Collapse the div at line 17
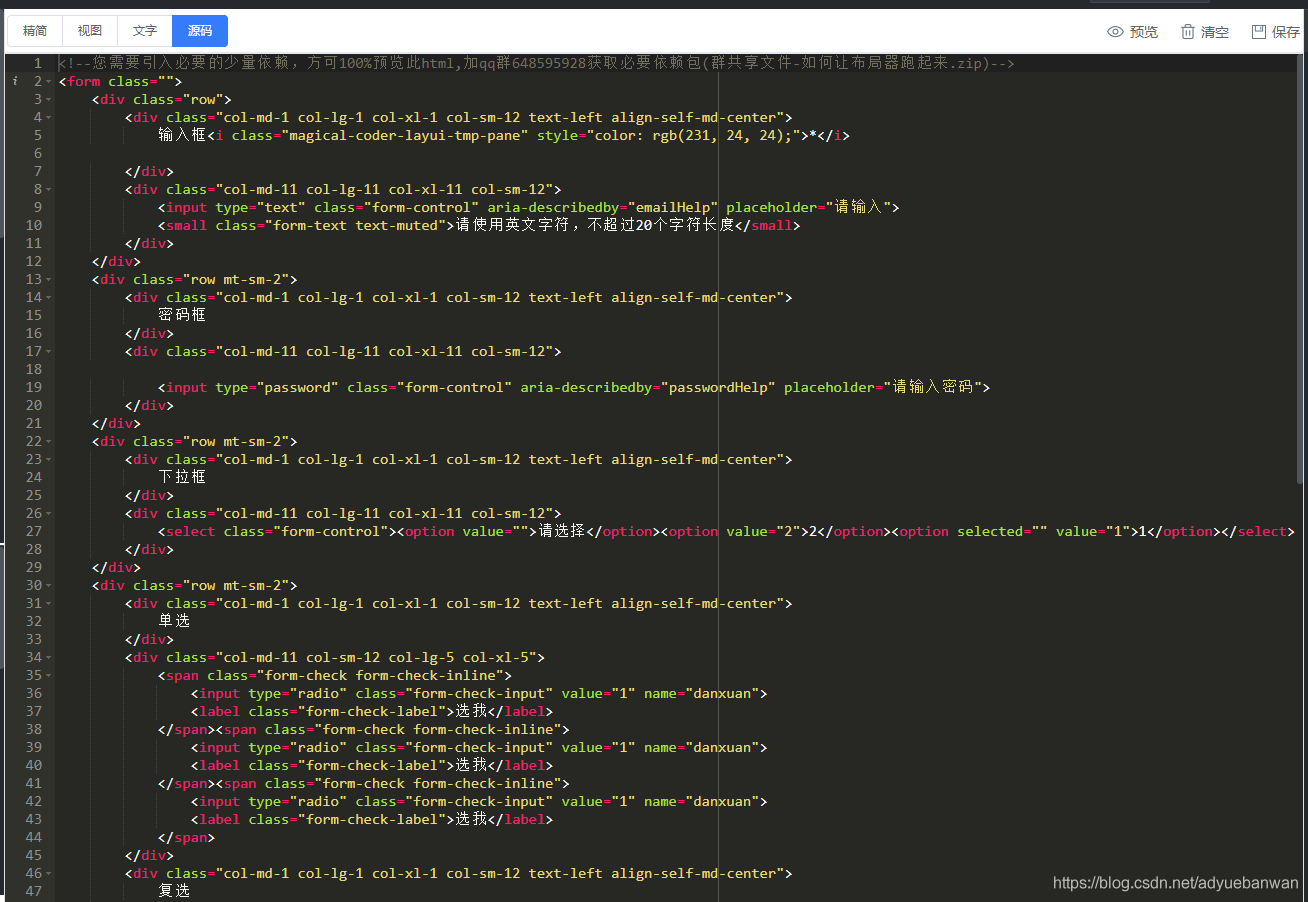1308x902 pixels. [50, 351]
